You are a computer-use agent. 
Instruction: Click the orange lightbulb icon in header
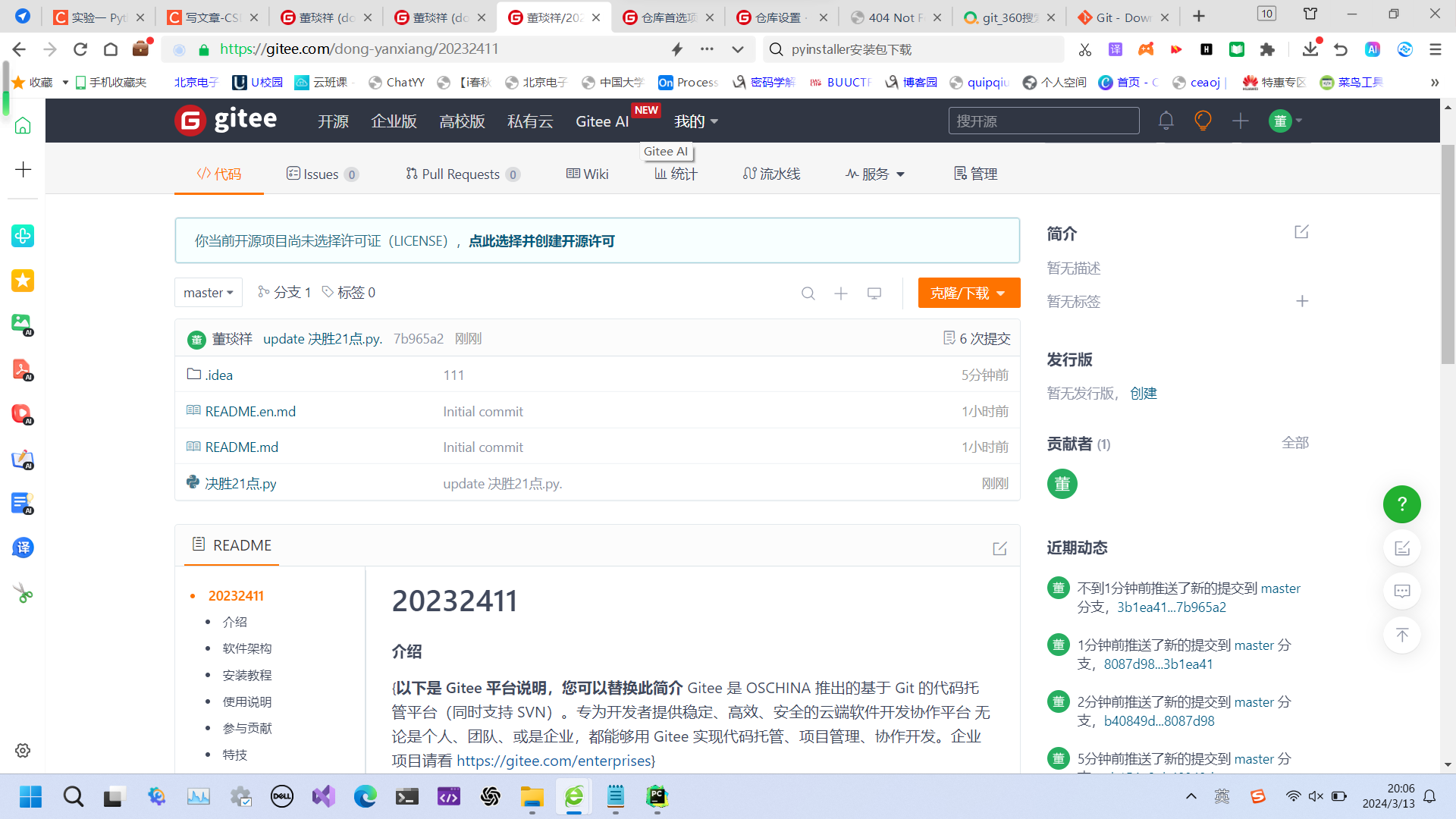pos(1203,121)
